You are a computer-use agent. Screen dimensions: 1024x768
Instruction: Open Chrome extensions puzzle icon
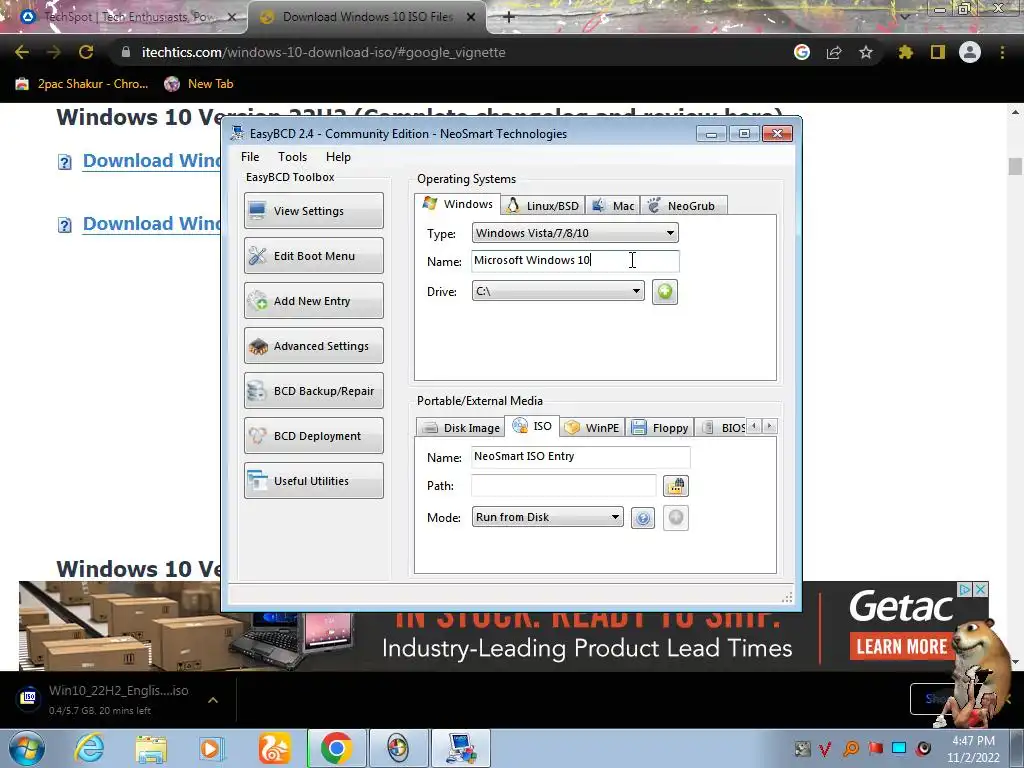click(905, 52)
